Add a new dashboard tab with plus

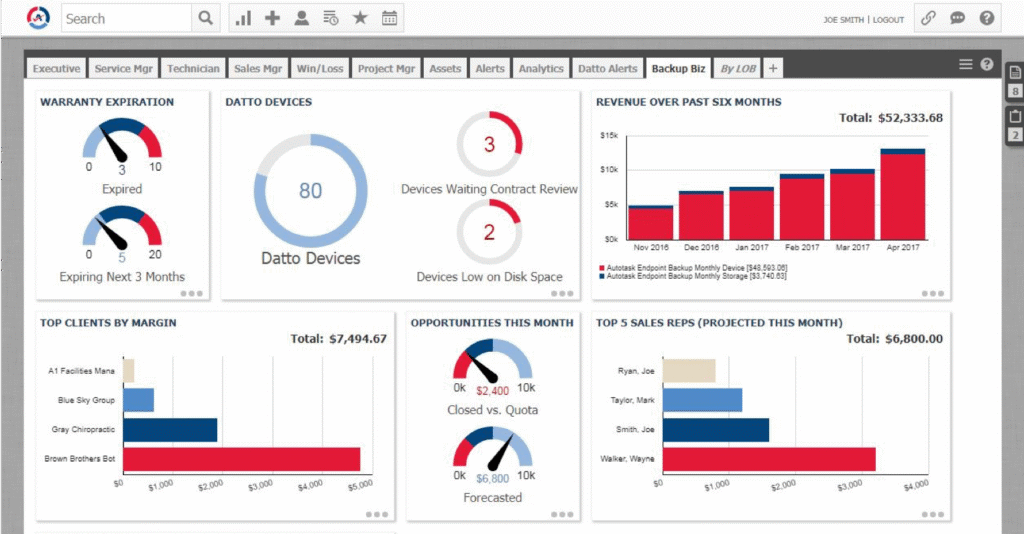pos(773,69)
